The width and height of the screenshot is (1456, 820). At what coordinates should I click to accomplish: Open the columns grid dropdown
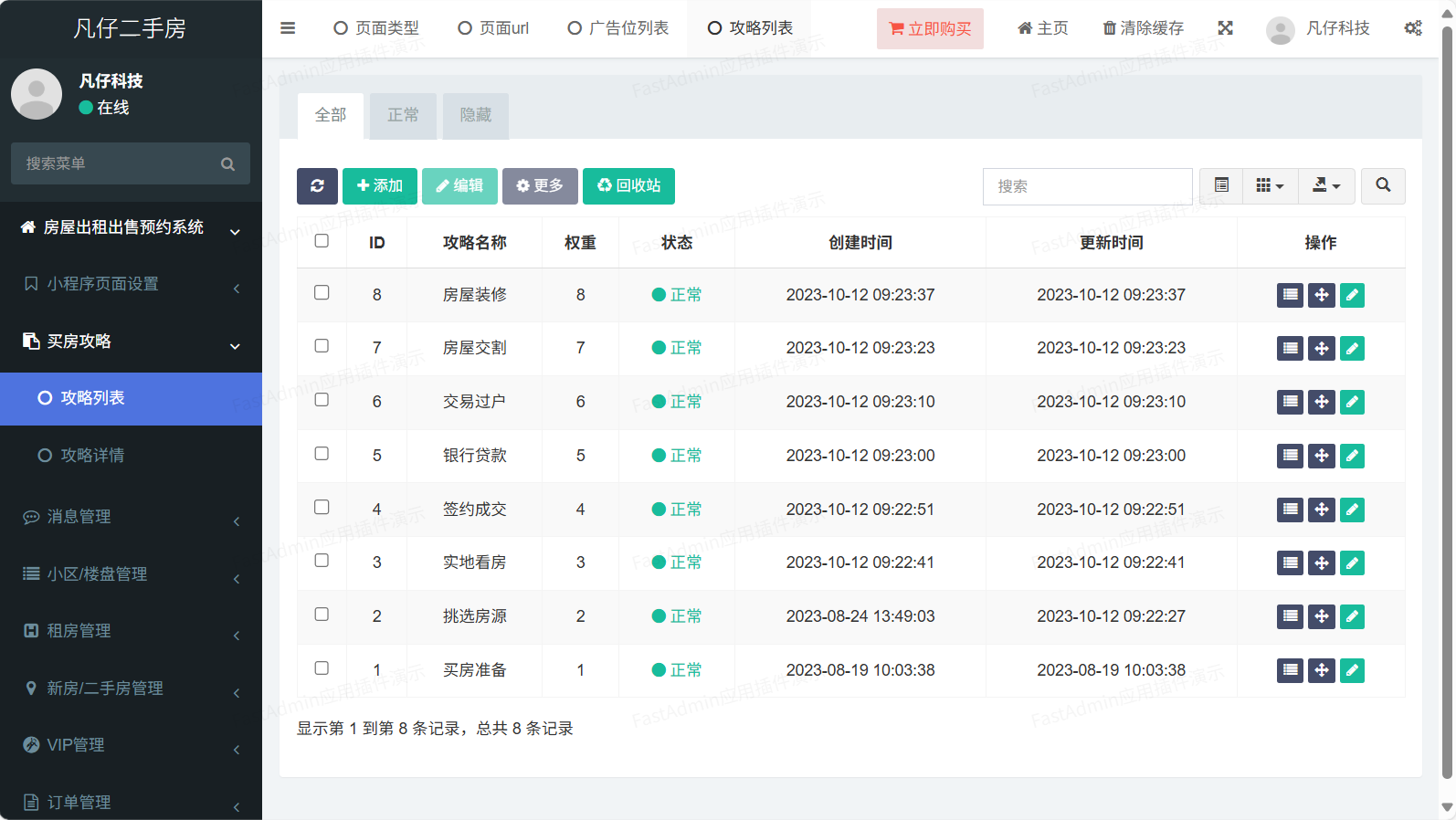pyautogui.click(x=1270, y=185)
